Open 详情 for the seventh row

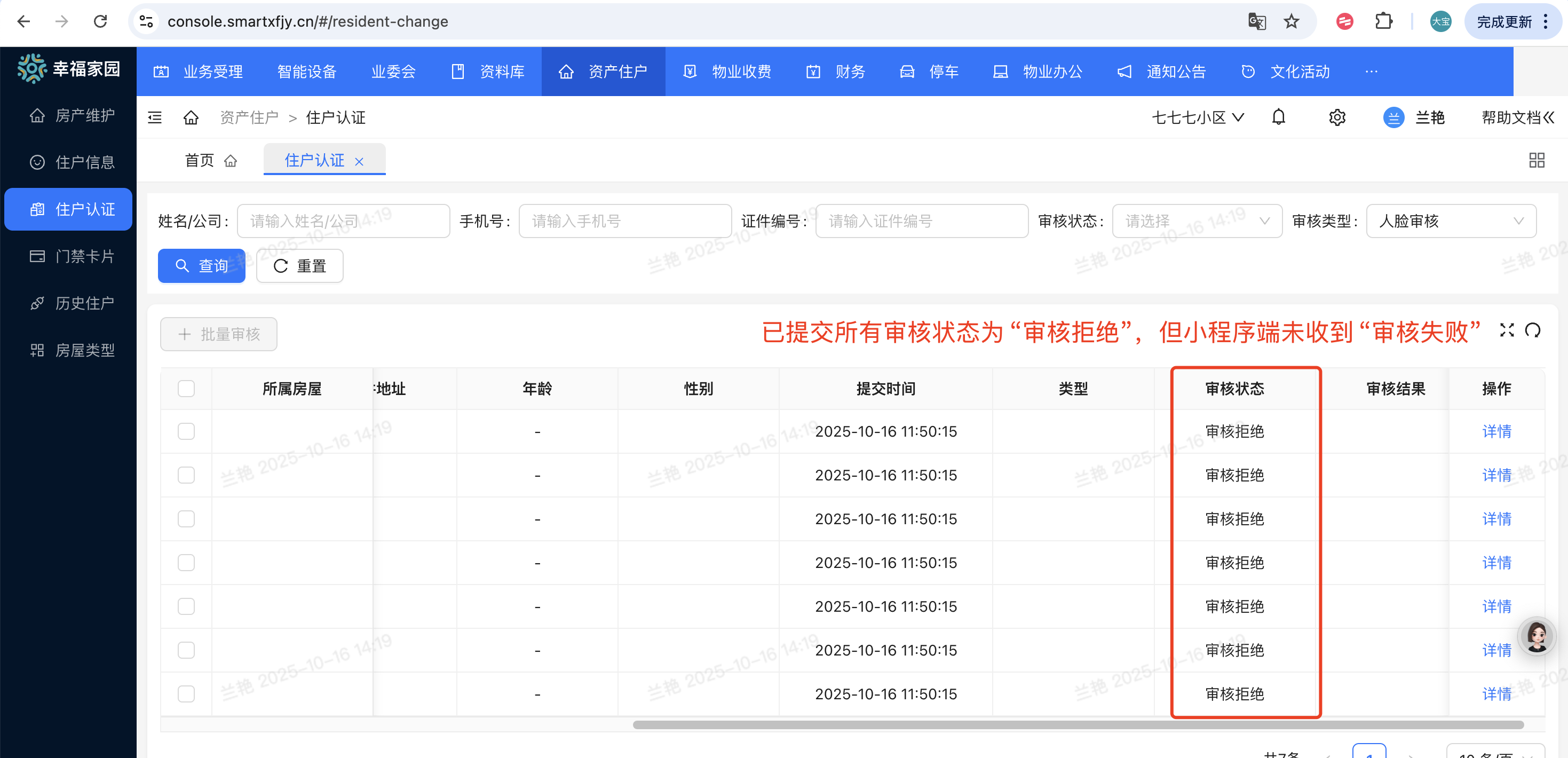(1496, 694)
